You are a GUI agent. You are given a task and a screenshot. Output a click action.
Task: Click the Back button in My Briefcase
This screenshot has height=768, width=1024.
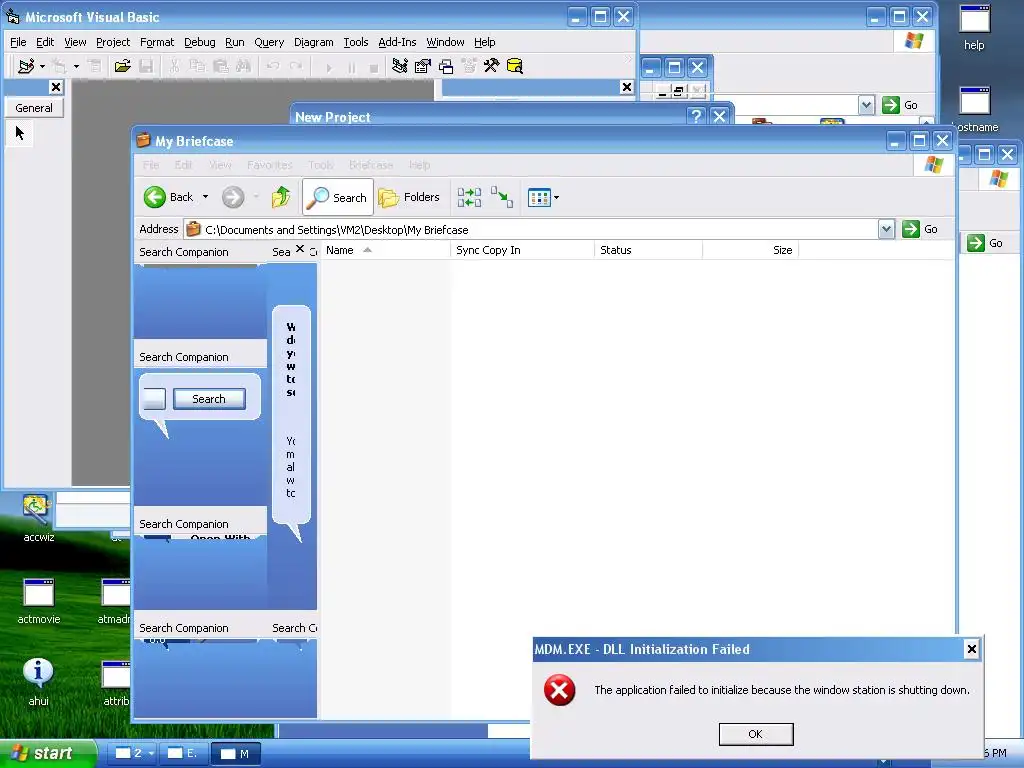pyautogui.click(x=168, y=197)
